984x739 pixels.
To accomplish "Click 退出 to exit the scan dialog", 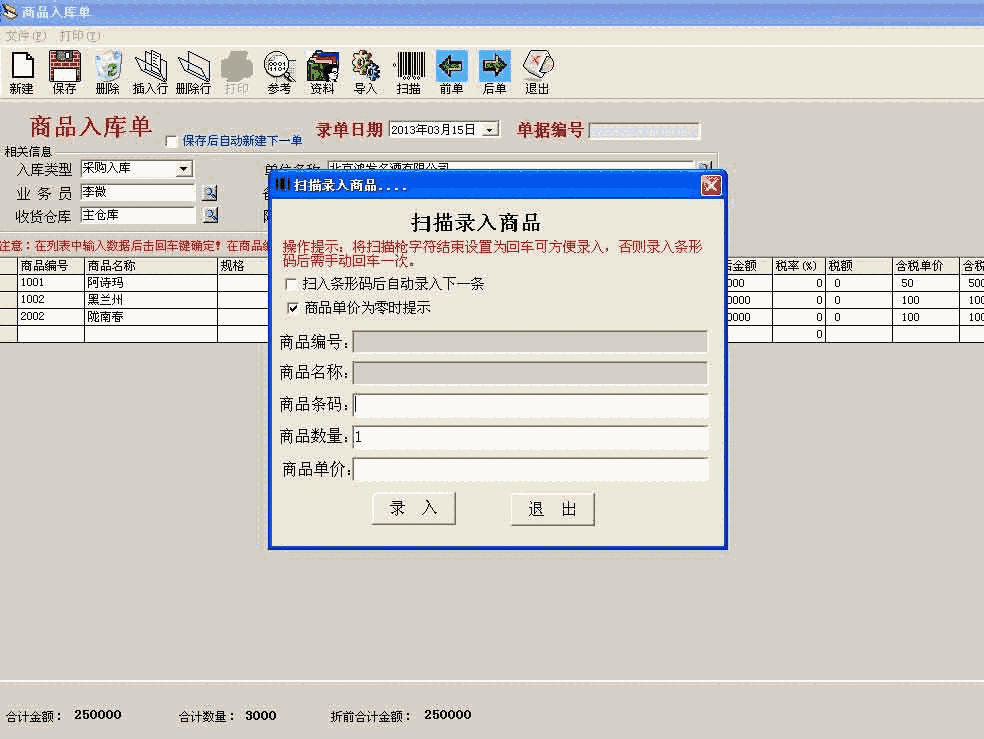I will pos(552,508).
